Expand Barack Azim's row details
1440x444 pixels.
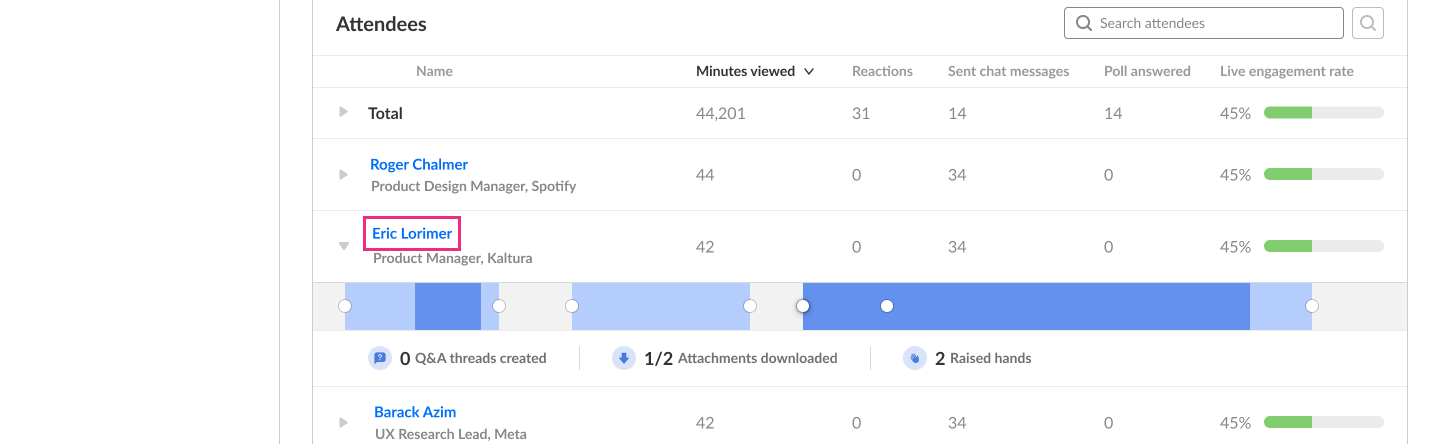pos(344,422)
